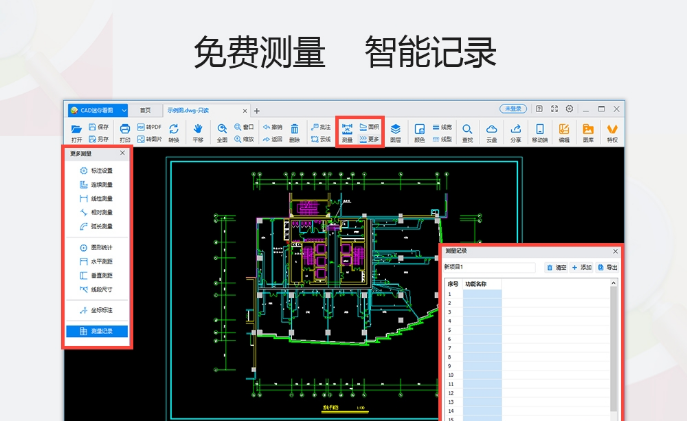Convert drawing with 转PDF button
Image resolution: width=688 pixels, height=421 pixels.
[x=149, y=127]
